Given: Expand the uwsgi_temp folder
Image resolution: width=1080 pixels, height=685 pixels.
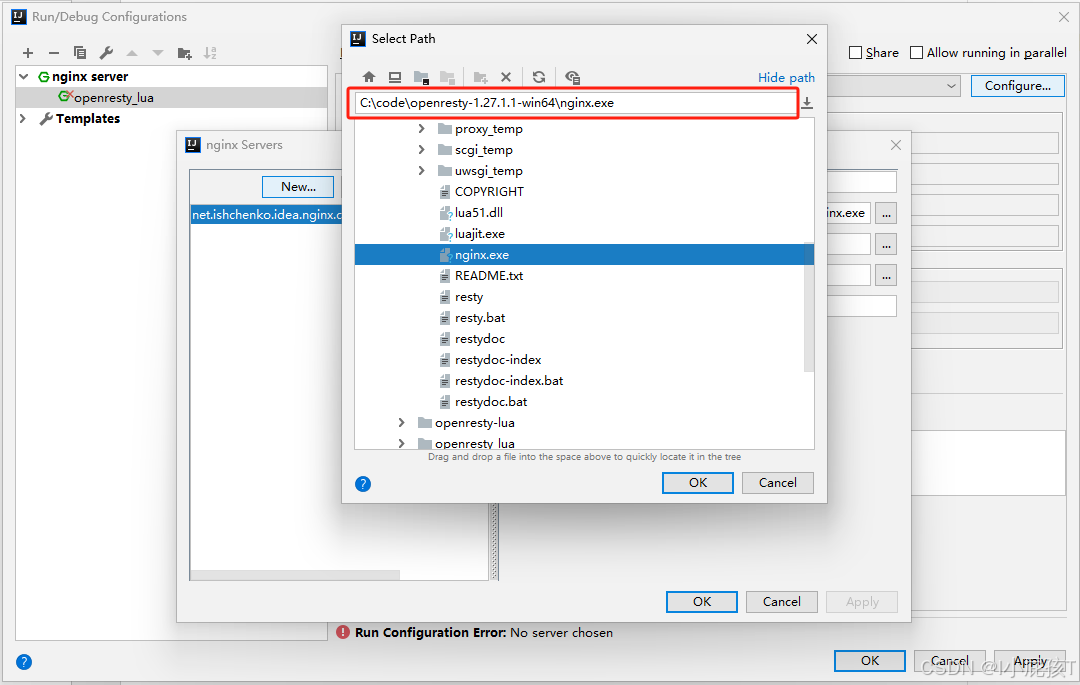Looking at the screenshot, I should pyautogui.click(x=422, y=171).
